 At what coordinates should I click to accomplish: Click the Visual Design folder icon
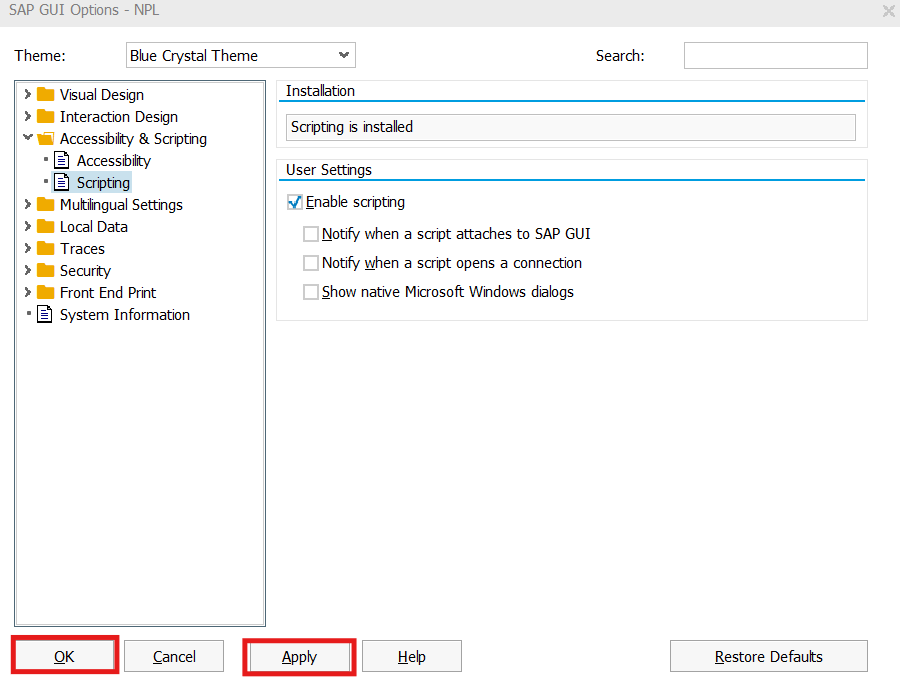(45, 94)
